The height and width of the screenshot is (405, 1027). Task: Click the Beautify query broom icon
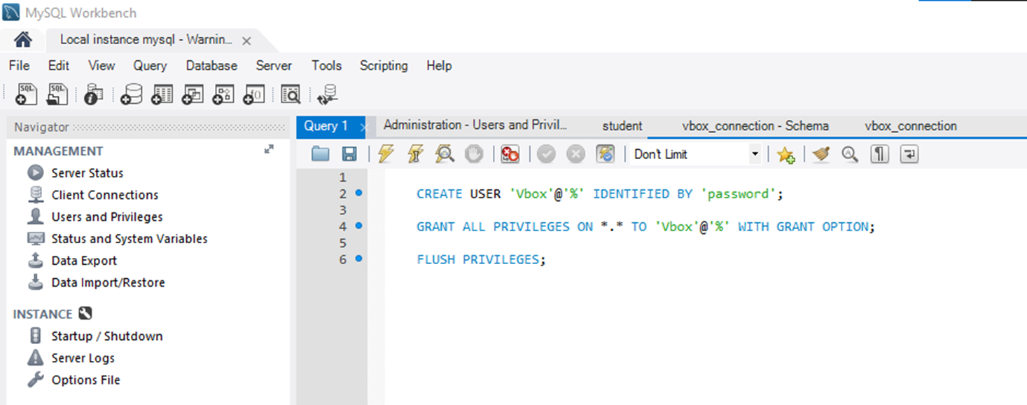click(821, 155)
